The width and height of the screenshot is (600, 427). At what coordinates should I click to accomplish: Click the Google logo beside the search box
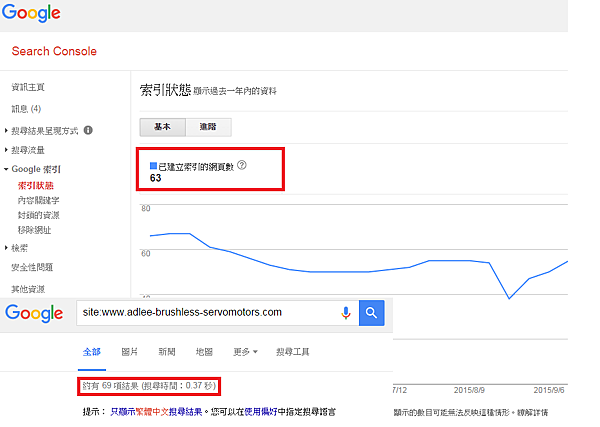(x=34, y=313)
